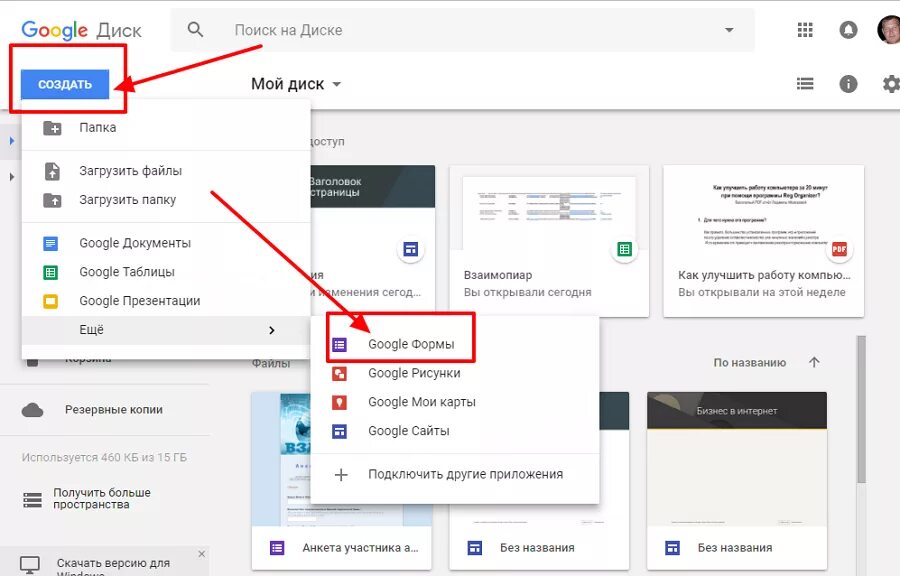Click Скачать версию для Windows link

click(113, 567)
